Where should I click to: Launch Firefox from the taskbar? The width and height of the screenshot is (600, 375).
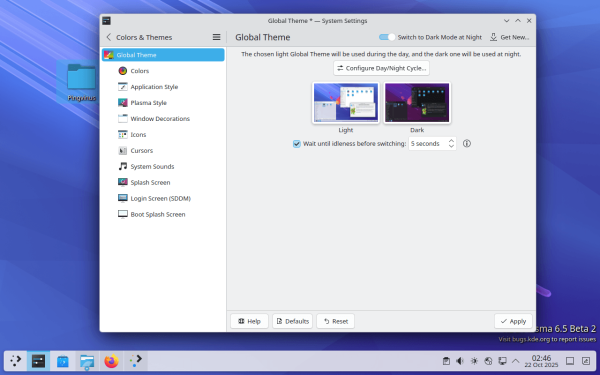click(x=111, y=361)
